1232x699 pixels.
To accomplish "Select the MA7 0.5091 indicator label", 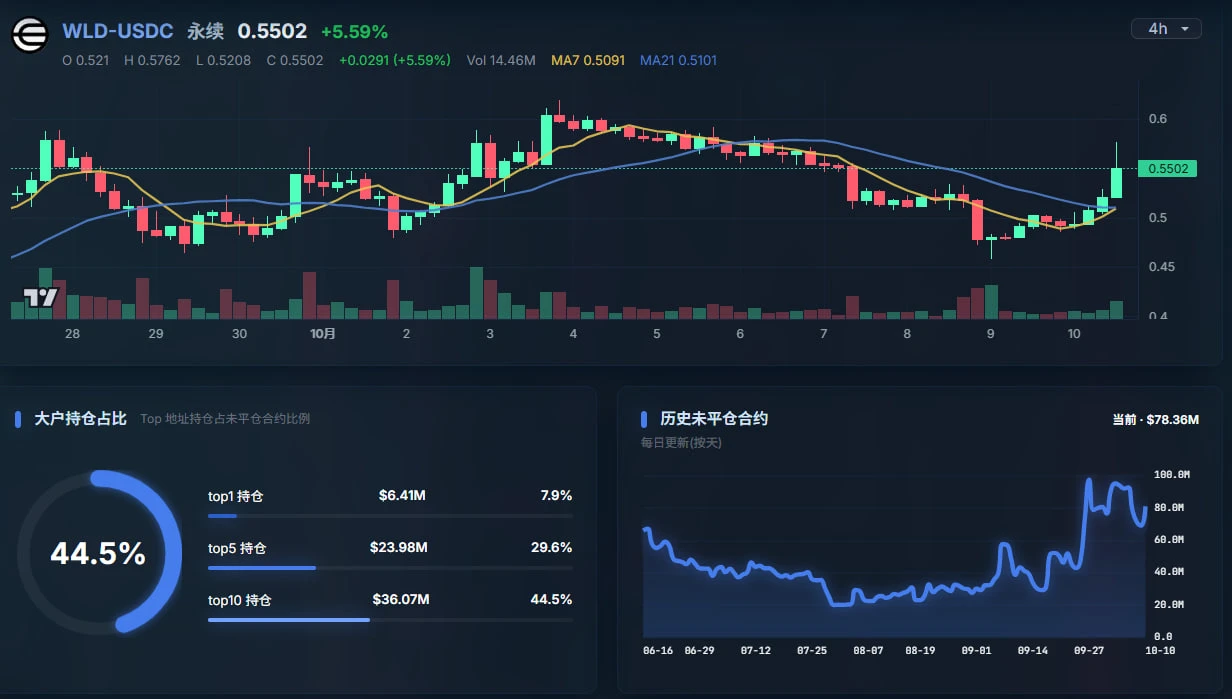I will [x=588, y=60].
